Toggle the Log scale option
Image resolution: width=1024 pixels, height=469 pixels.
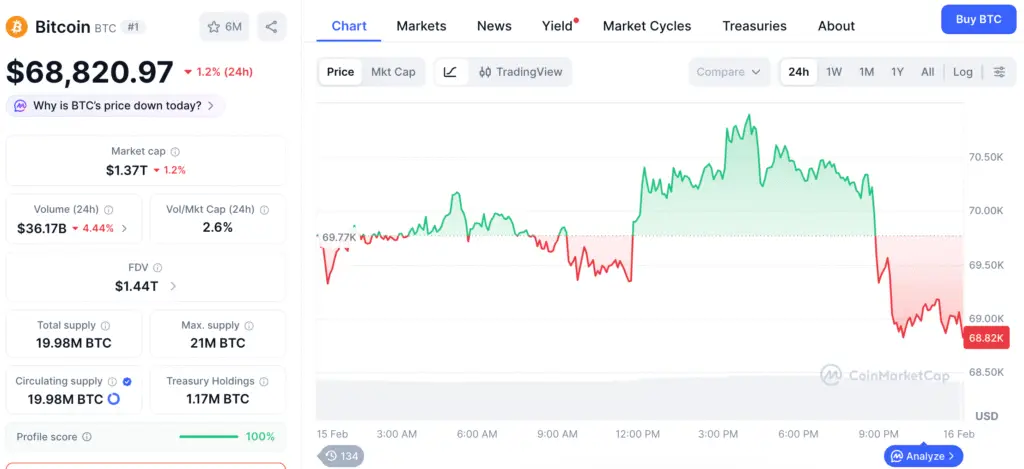(962, 72)
